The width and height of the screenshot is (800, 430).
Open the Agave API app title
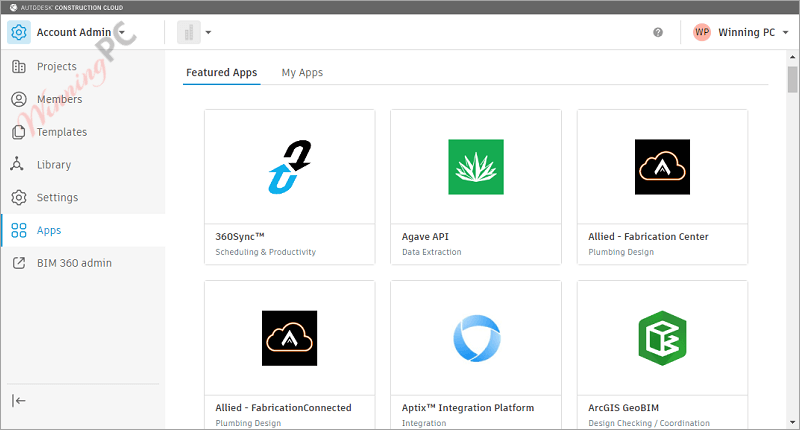tap(425, 237)
